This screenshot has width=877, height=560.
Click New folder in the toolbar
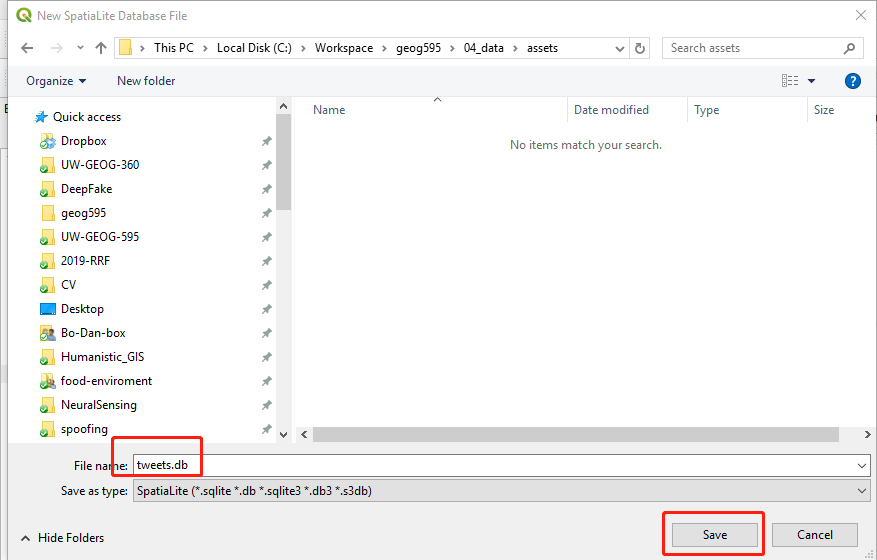146,81
